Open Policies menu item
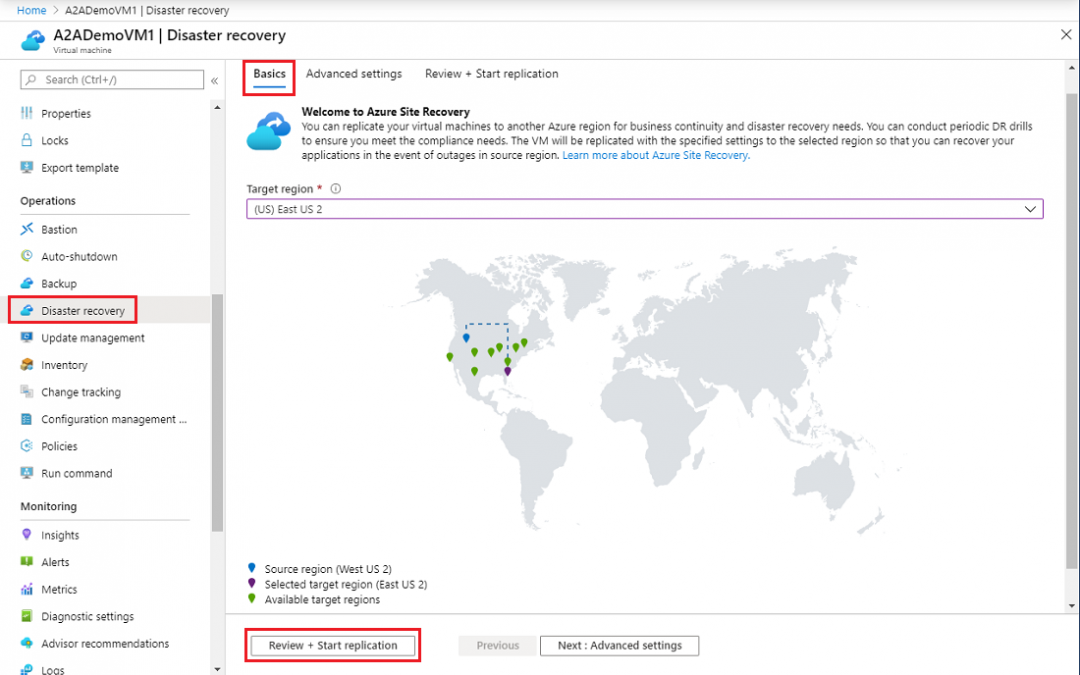Screen dimensions: 1080x675 pos(59,446)
